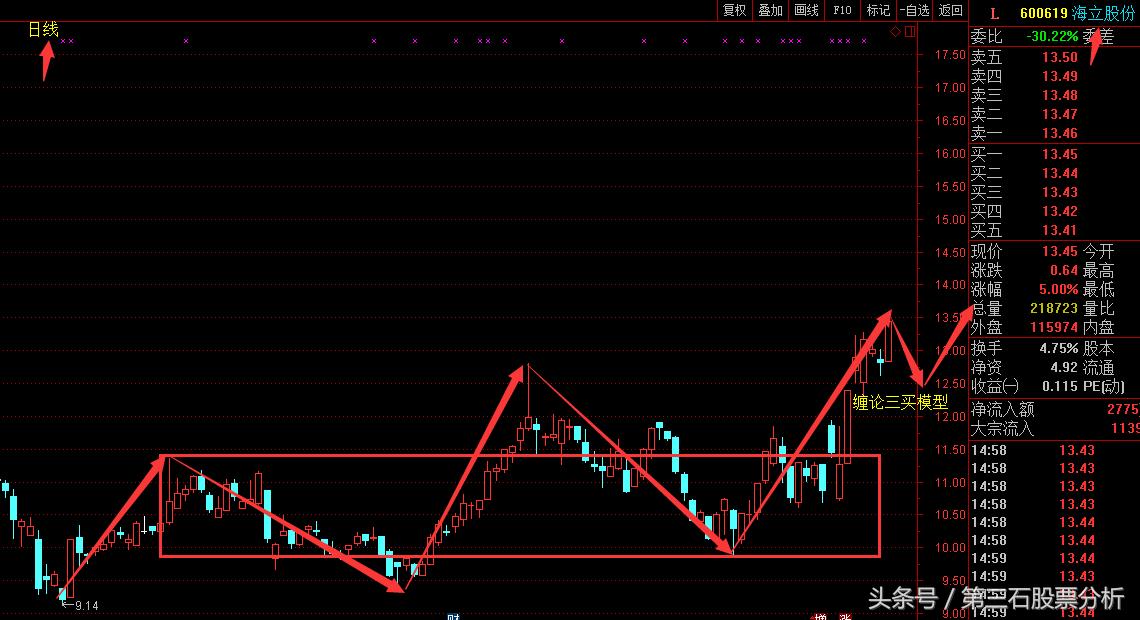Click the 今开 label
The width and height of the screenshot is (1140, 620).
point(1098,251)
